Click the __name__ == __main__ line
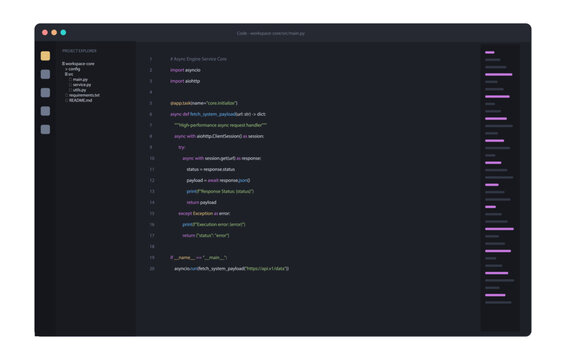 coord(199,257)
